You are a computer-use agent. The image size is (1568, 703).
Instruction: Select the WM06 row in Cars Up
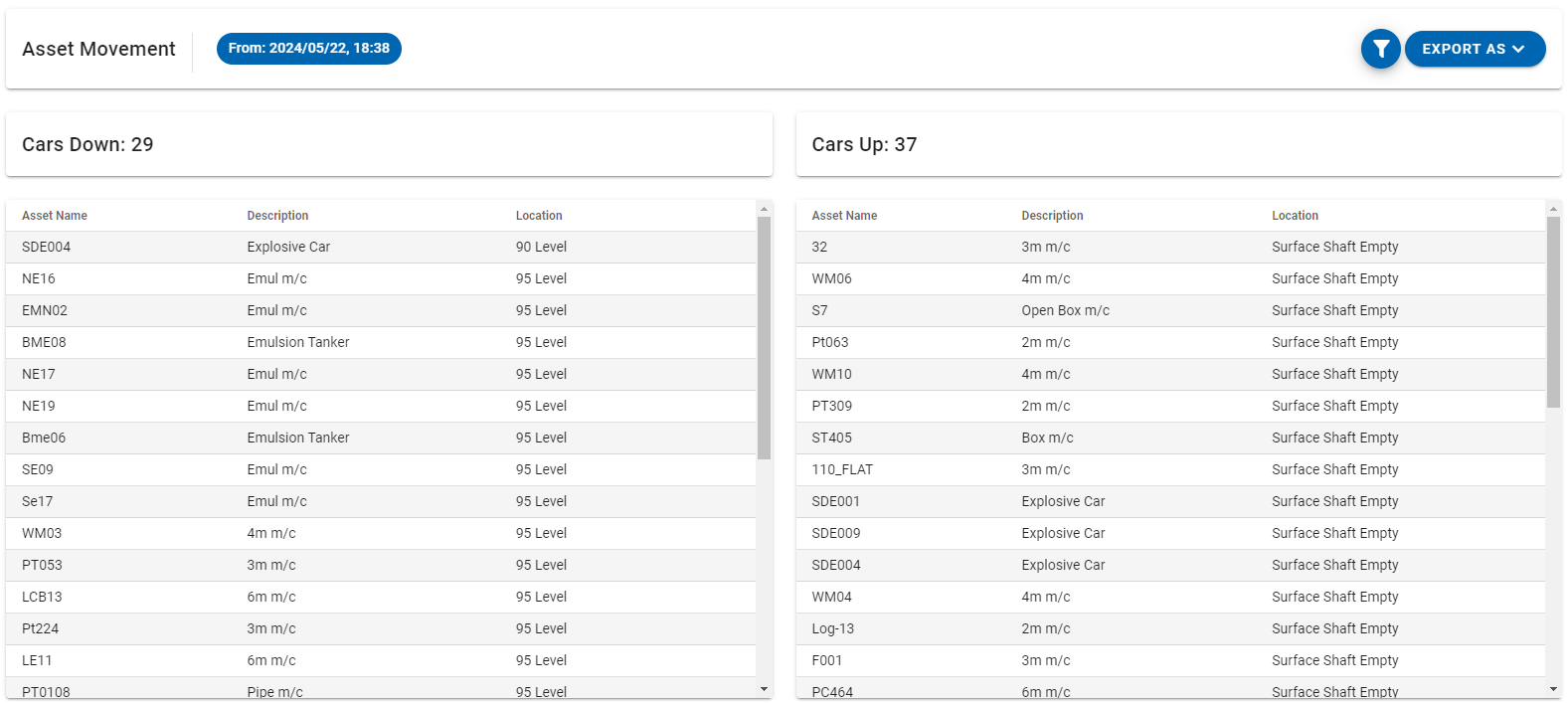click(x=831, y=278)
